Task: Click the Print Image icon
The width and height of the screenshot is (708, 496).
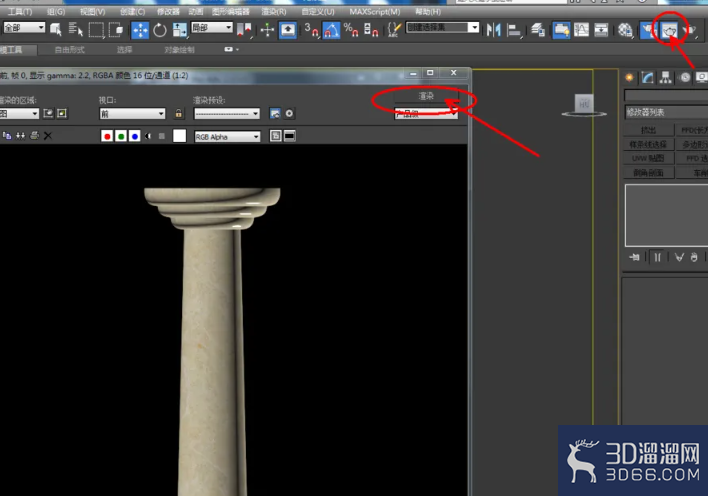Action: click(x=34, y=136)
